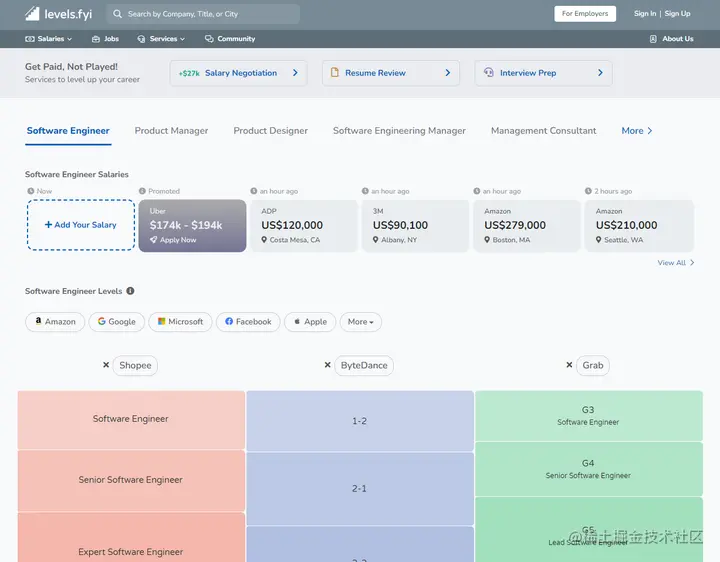Open the Community page
Image resolution: width=720 pixels, height=562 pixels.
click(x=230, y=39)
